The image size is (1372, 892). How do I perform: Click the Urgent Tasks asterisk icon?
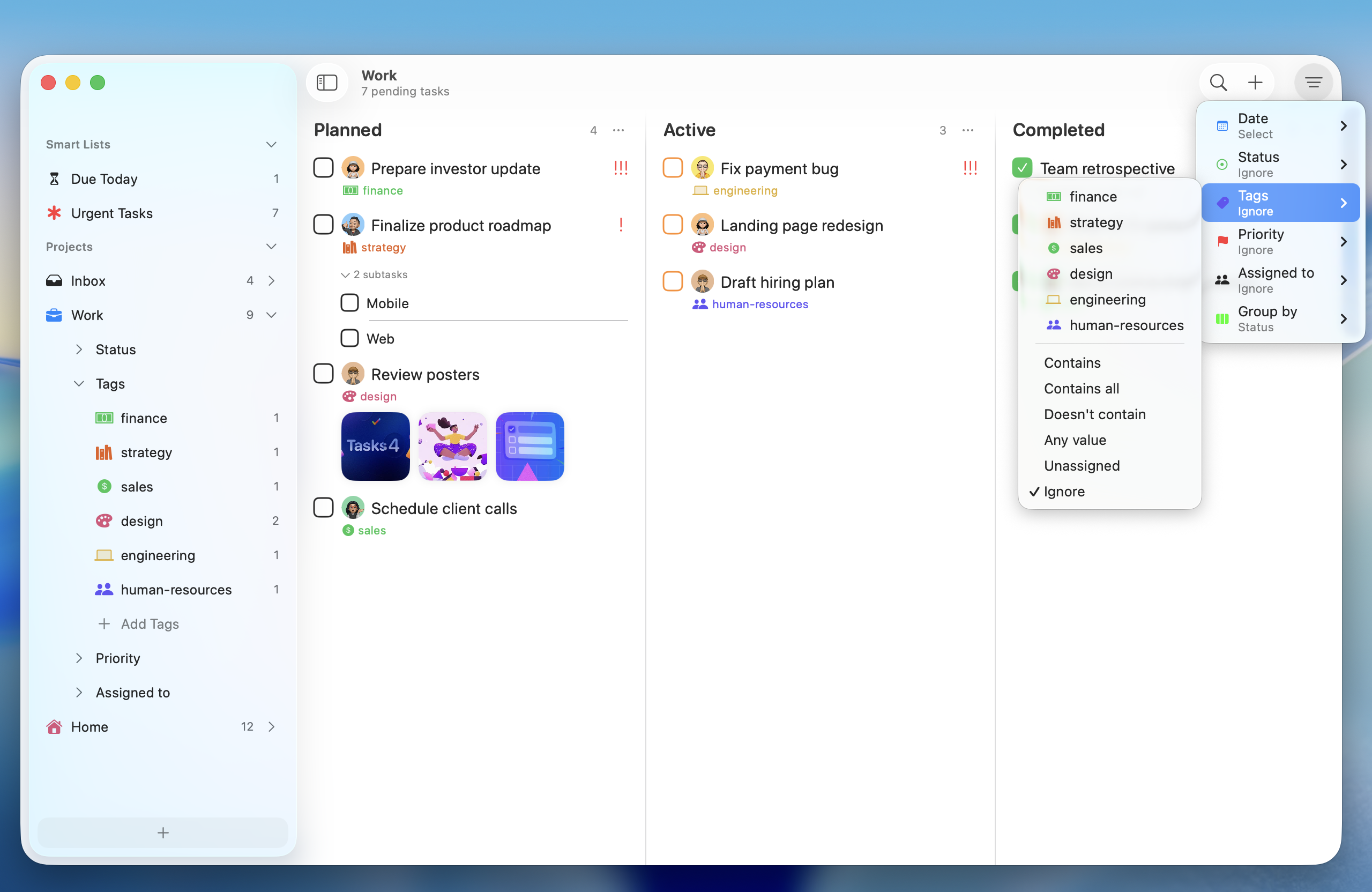[54, 213]
